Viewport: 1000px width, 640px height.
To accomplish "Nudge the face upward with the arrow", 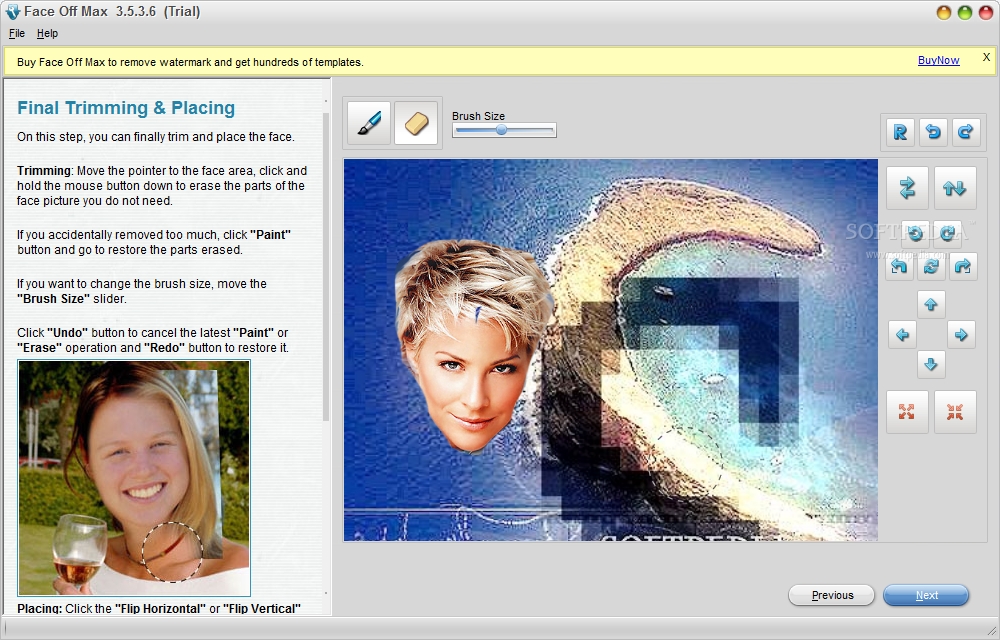I will [x=931, y=304].
